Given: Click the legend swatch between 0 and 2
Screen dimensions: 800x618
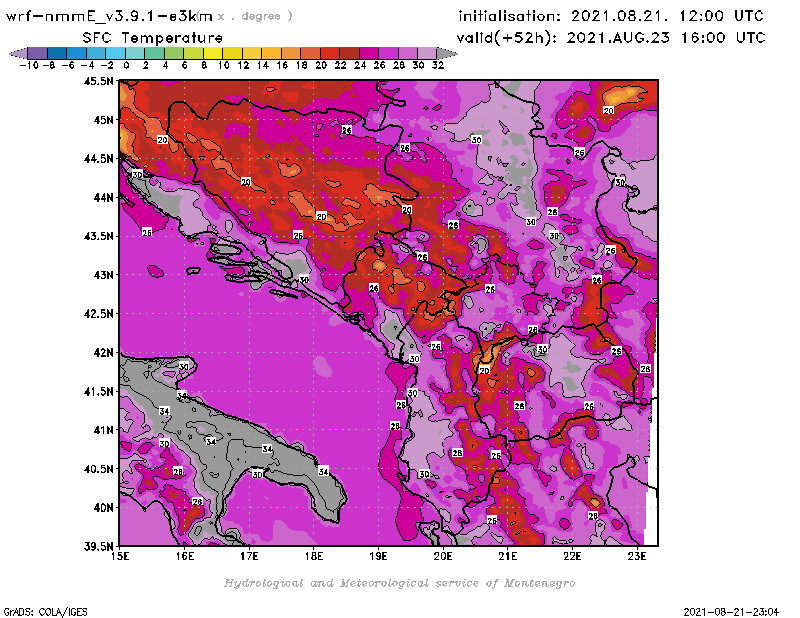Looking at the screenshot, I should click(135, 53).
